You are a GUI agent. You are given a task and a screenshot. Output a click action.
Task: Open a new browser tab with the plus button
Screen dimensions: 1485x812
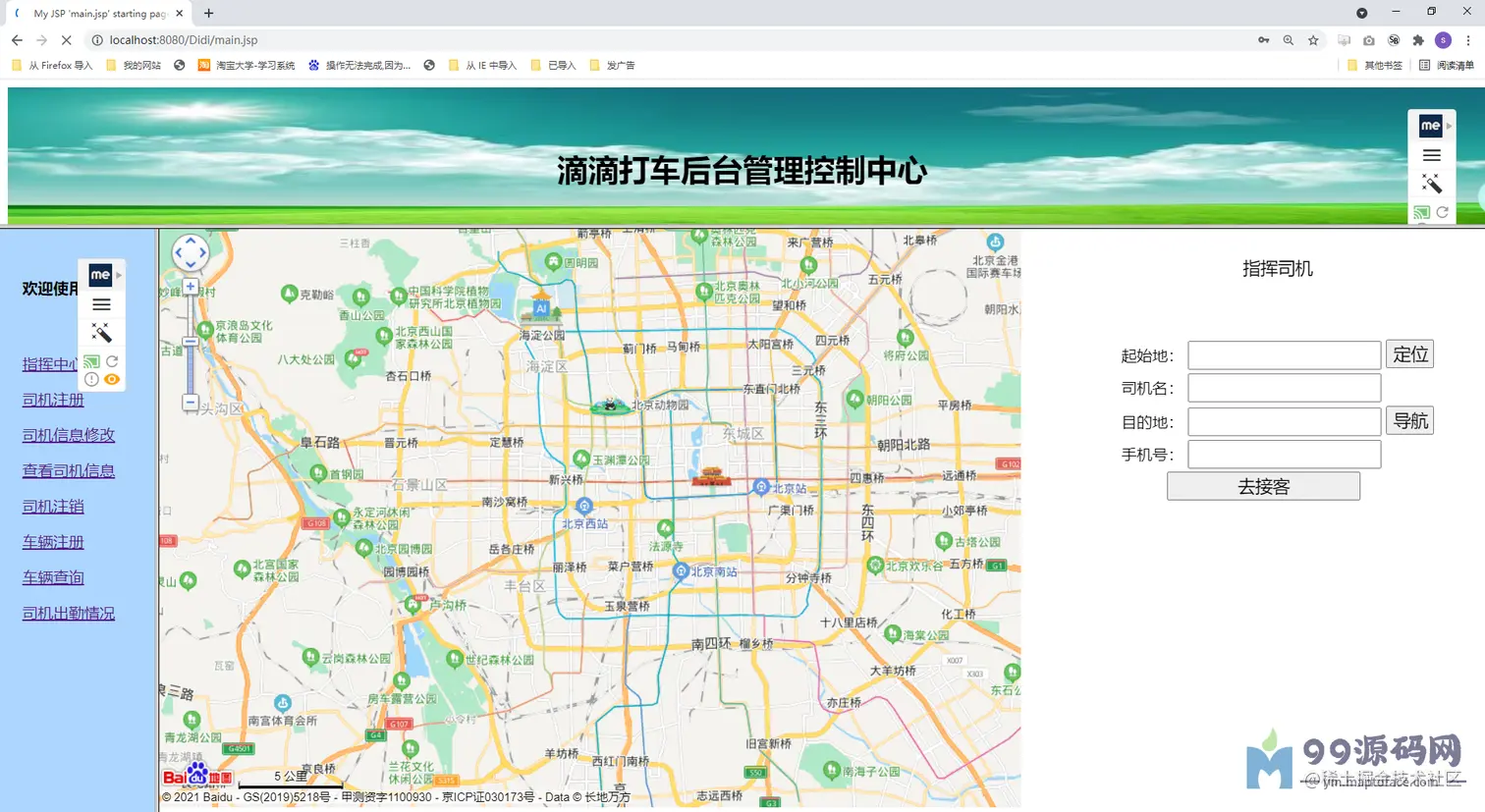coord(208,13)
